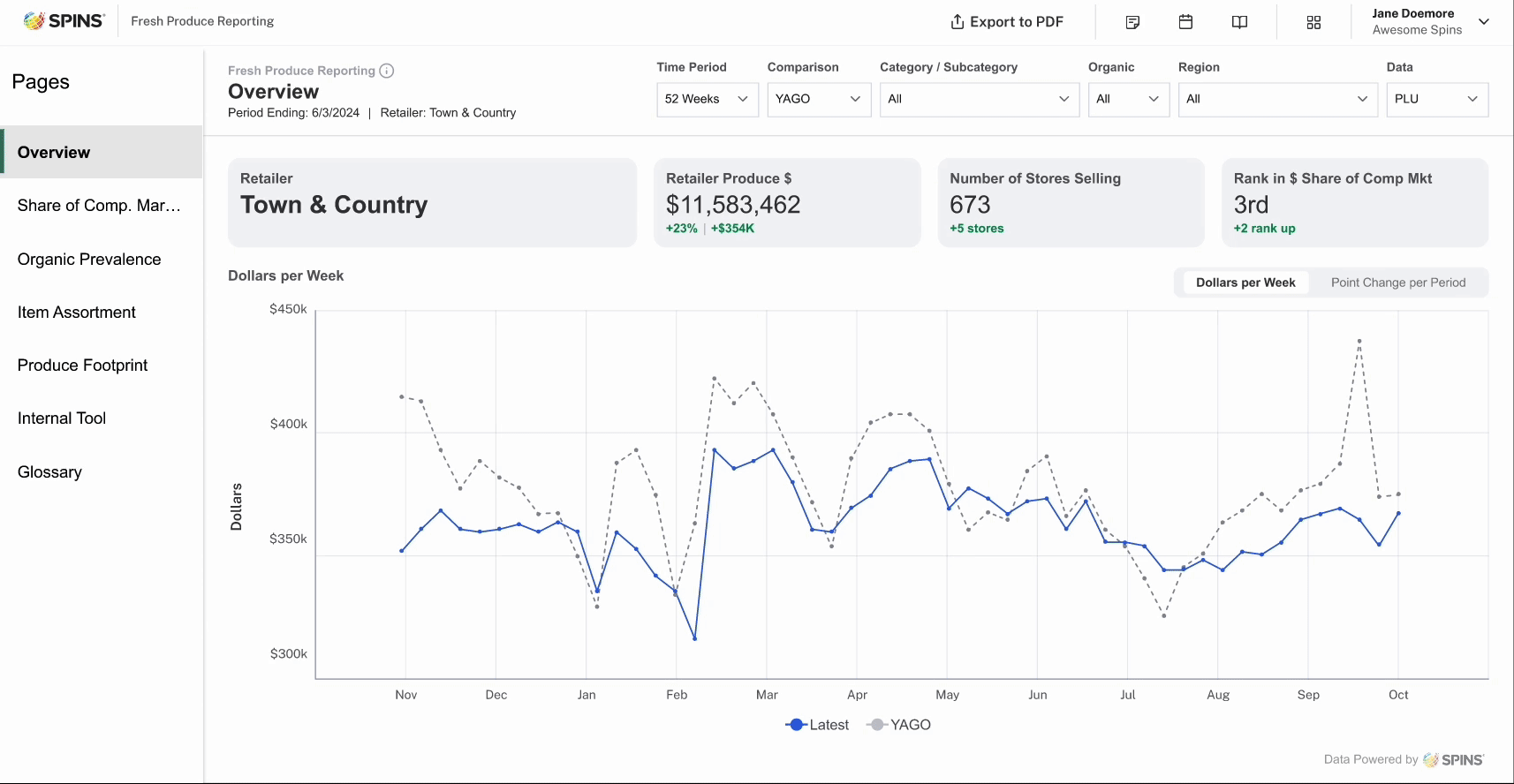Click the Town & Country retailer card
The height and width of the screenshot is (784, 1514).
[432, 203]
